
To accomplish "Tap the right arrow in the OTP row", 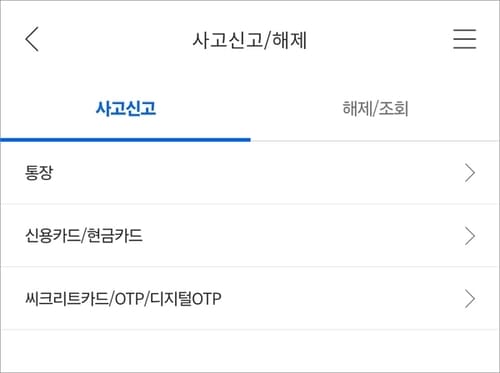I will pyautogui.click(x=470, y=299).
